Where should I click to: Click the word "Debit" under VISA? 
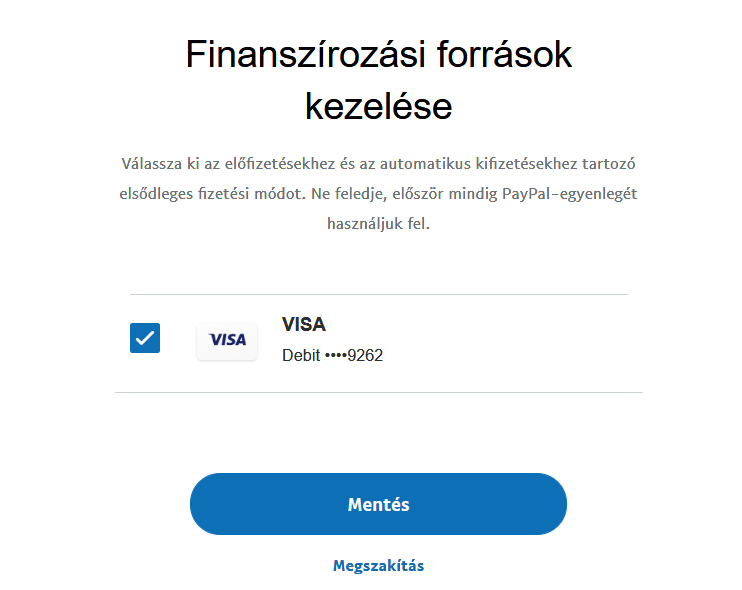click(301, 355)
